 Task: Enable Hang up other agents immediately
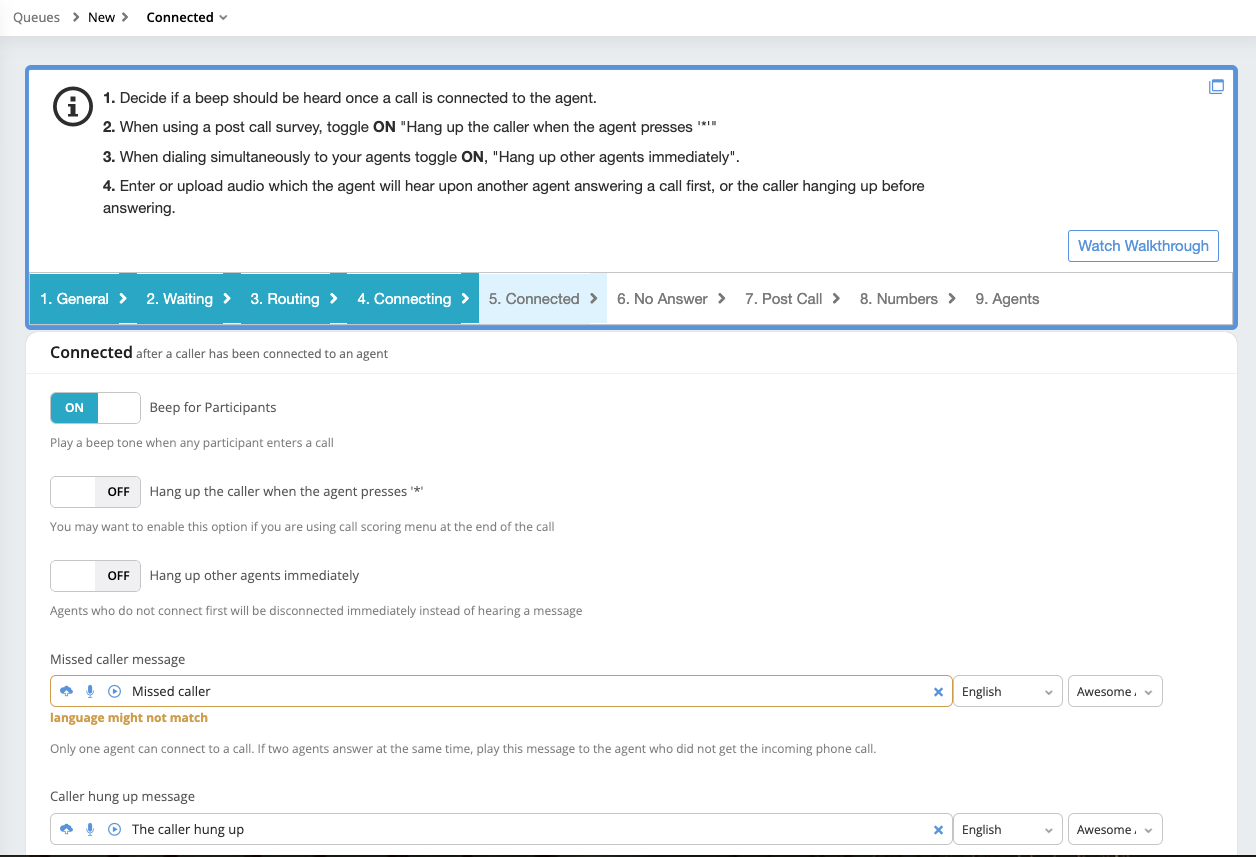pyautogui.click(x=95, y=575)
